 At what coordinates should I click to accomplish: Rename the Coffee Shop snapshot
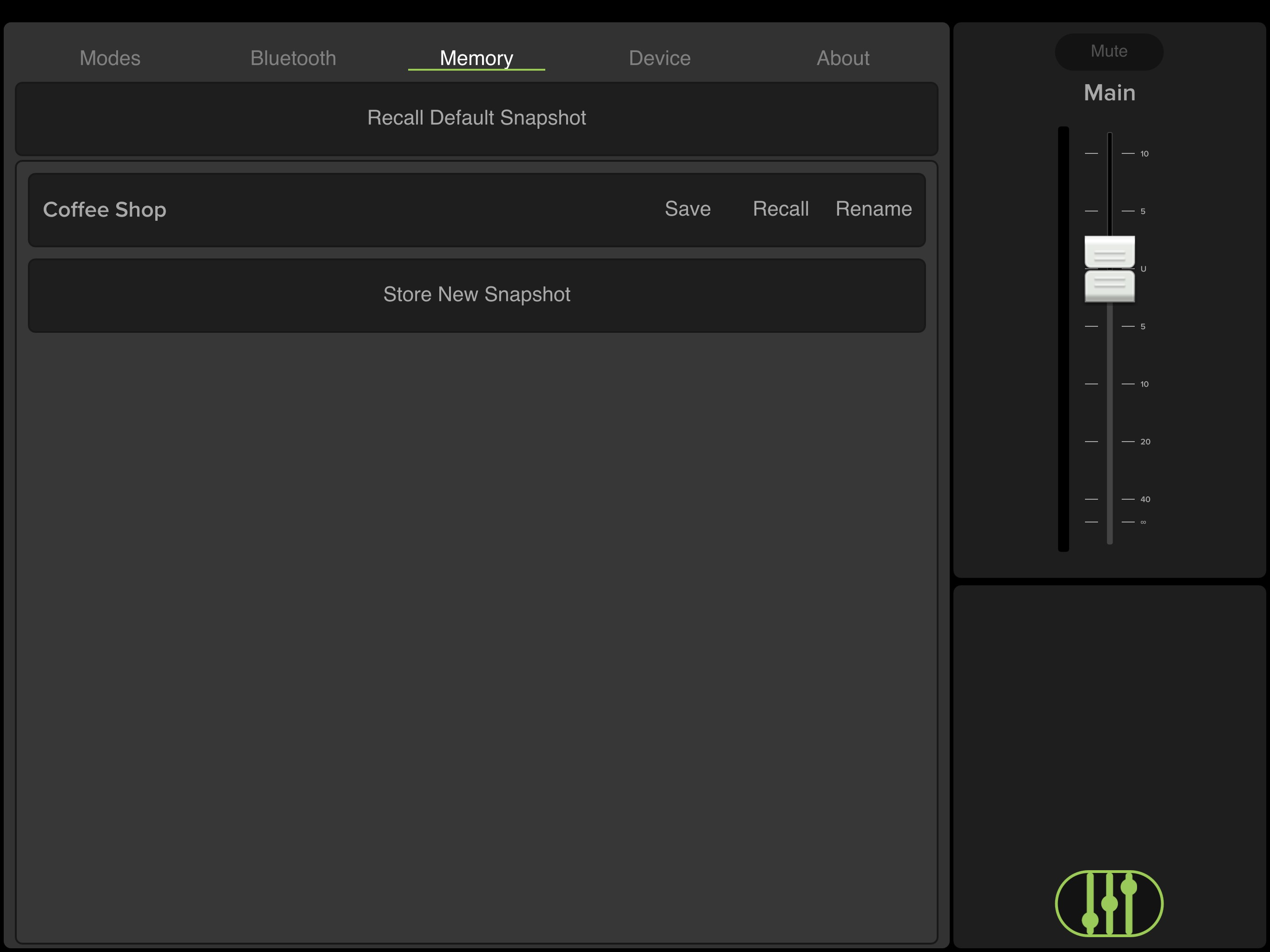click(873, 209)
